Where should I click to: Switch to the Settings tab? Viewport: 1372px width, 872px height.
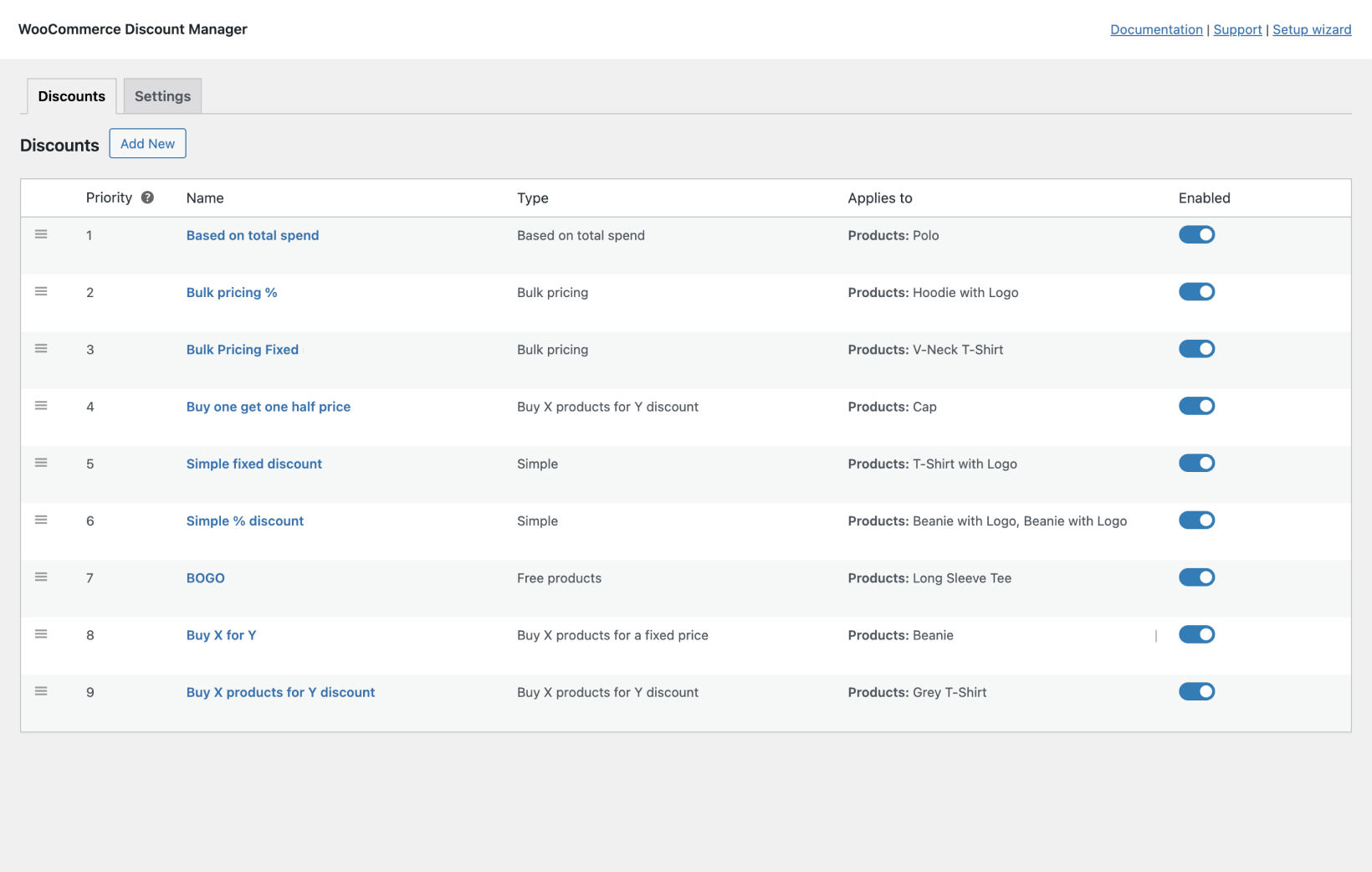pyautogui.click(x=162, y=95)
